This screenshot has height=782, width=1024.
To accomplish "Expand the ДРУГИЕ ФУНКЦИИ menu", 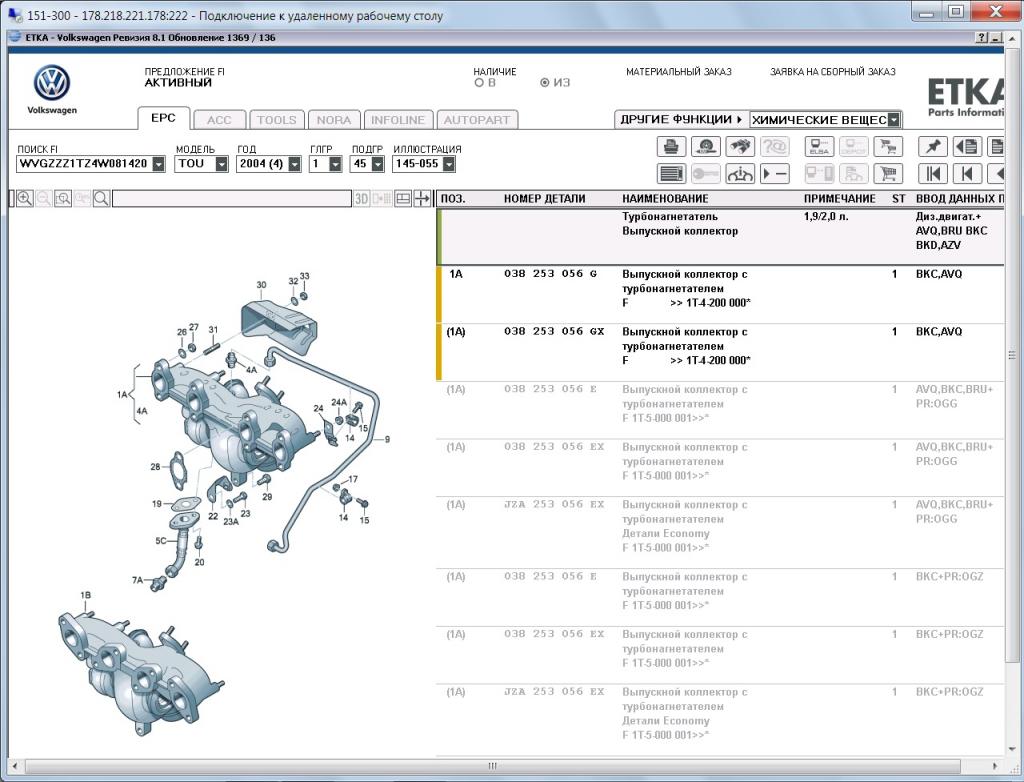I will pyautogui.click(x=681, y=120).
